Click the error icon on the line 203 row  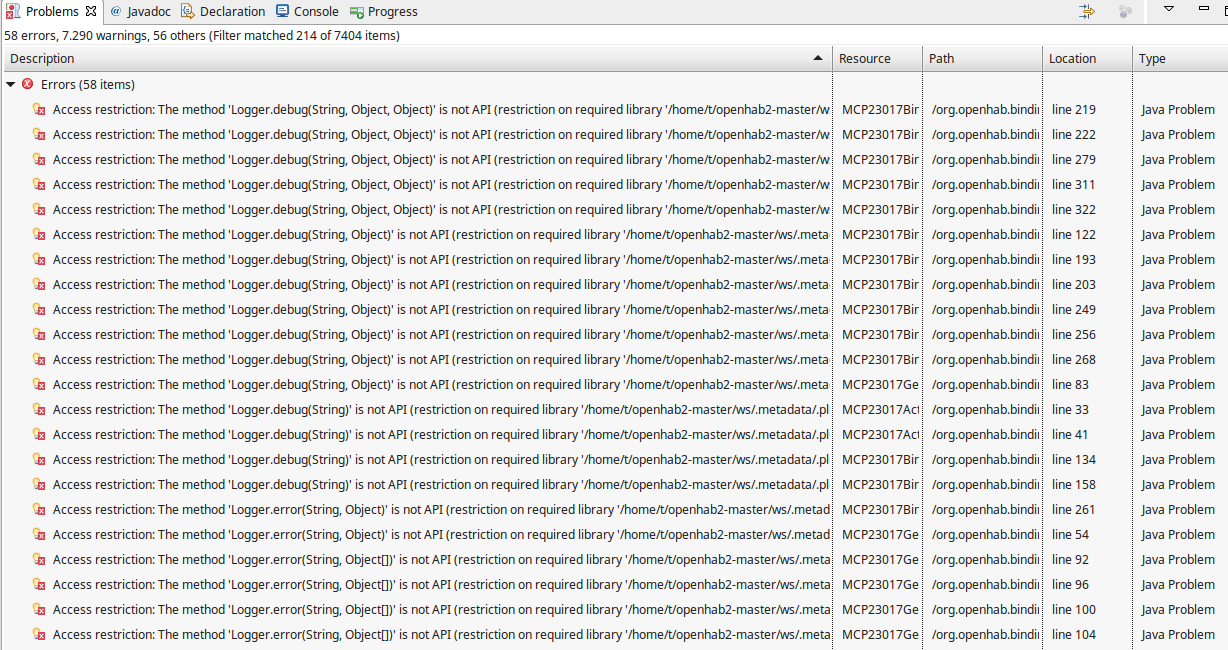coord(39,284)
